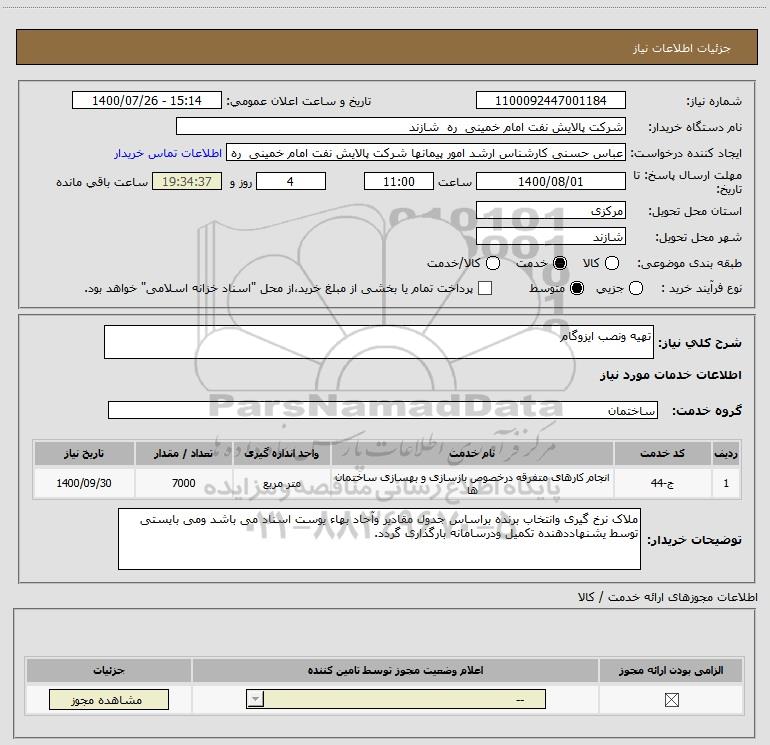The image size is (770, 745).
Task: Choose the متوسط purchase process option
Action: pos(577,288)
